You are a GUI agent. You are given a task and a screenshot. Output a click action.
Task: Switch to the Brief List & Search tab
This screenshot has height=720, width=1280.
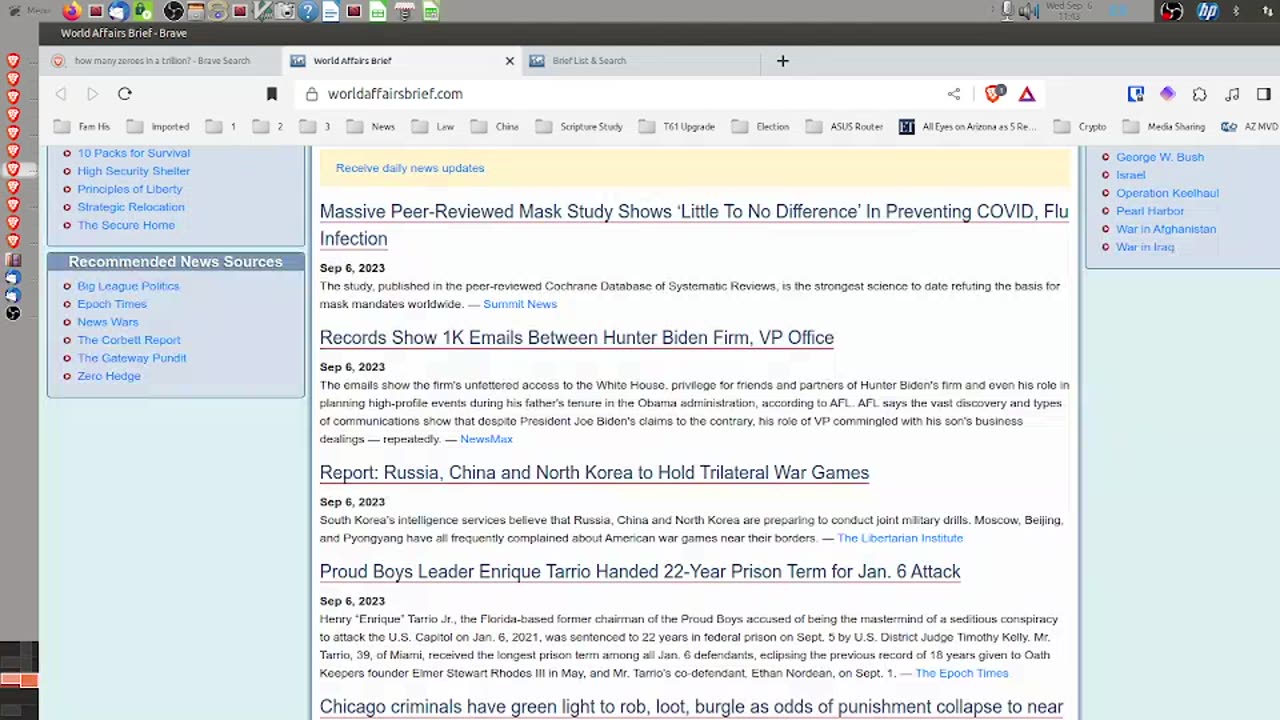tap(641, 61)
